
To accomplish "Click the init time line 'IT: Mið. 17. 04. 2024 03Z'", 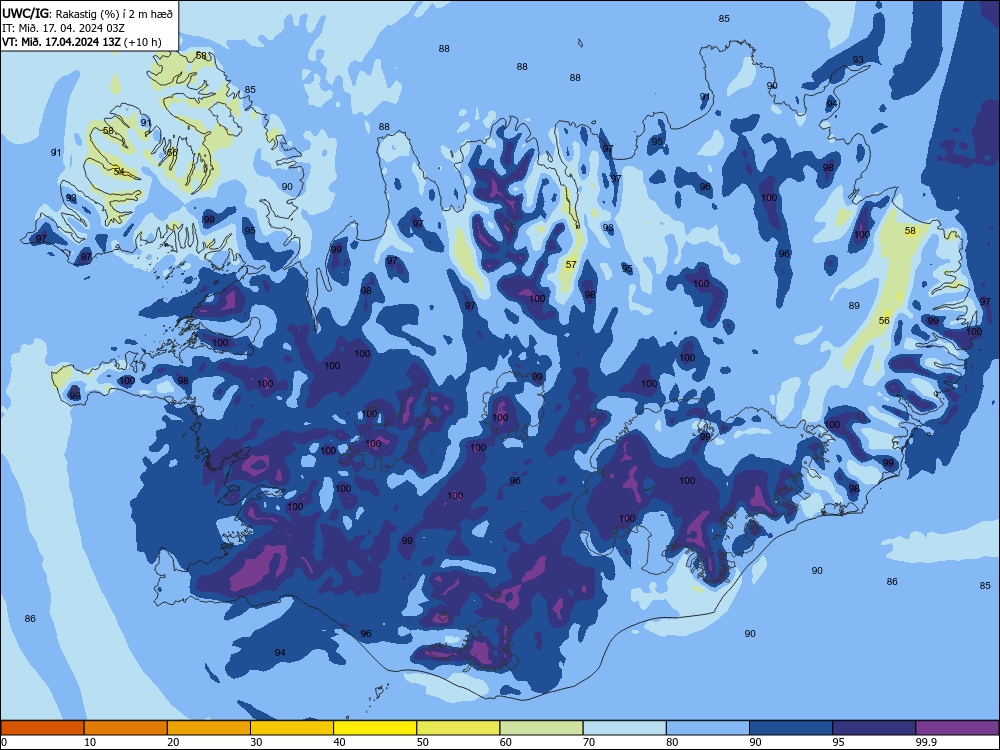I will pos(64,28).
